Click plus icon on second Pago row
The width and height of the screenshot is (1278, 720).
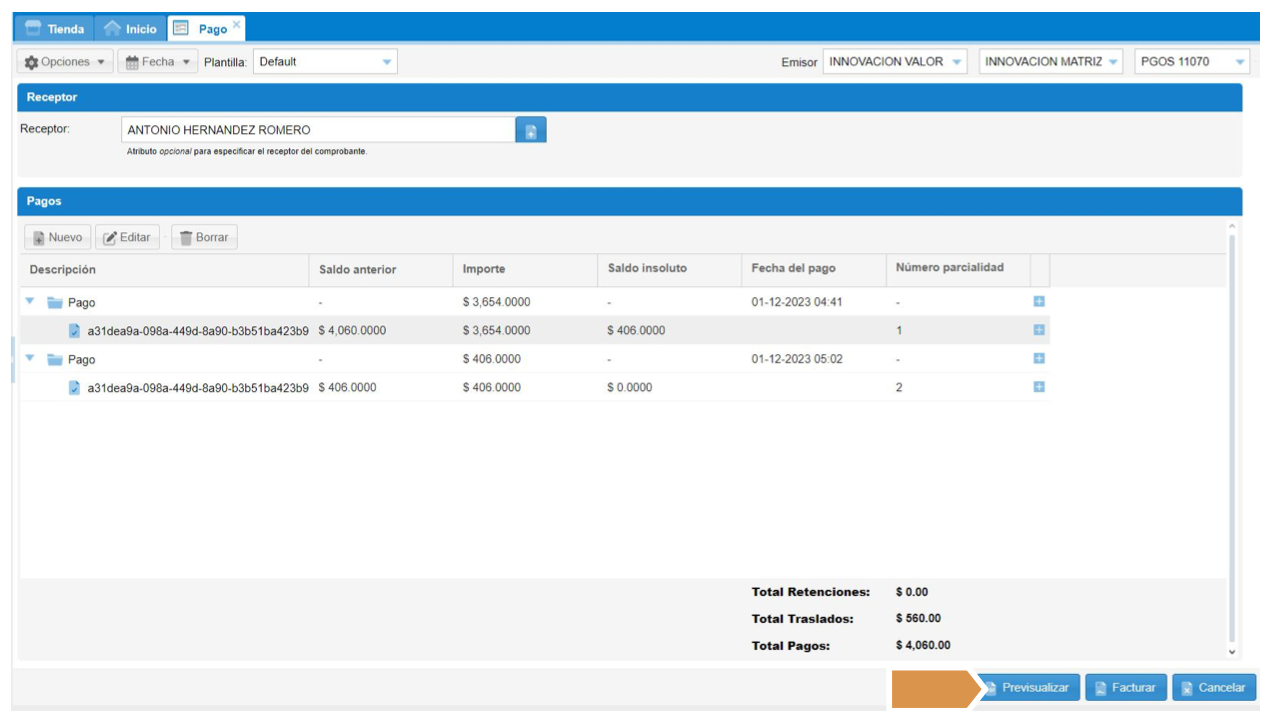click(1039, 359)
